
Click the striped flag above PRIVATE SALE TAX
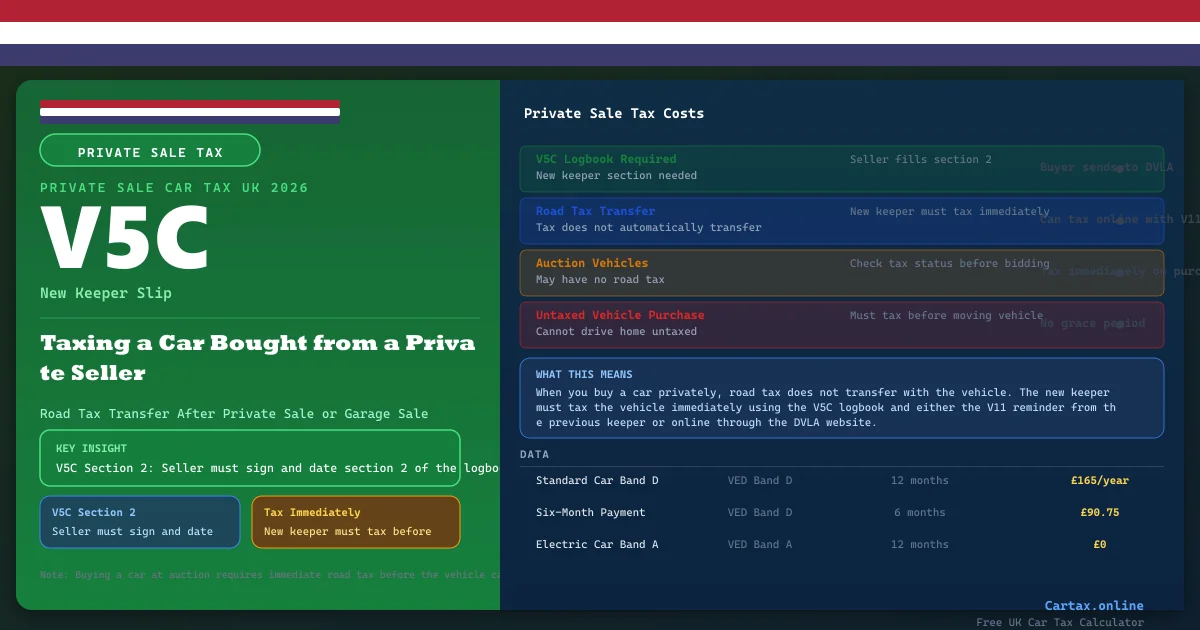(x=190, y=111)
